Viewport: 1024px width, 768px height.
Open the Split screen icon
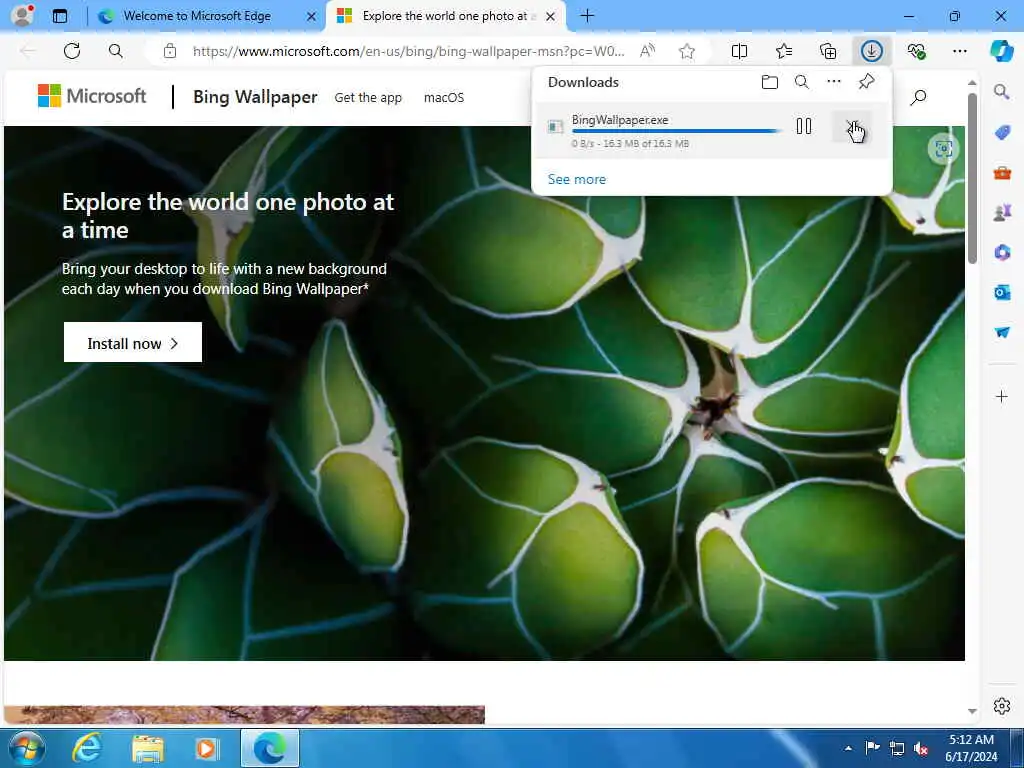(x=739, y=51)
